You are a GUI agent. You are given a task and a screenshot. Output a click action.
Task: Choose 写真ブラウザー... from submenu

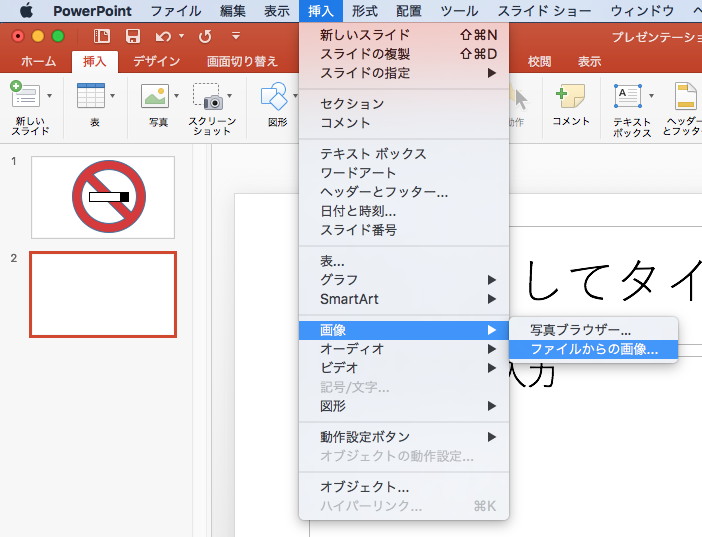[x=593, y=330]
